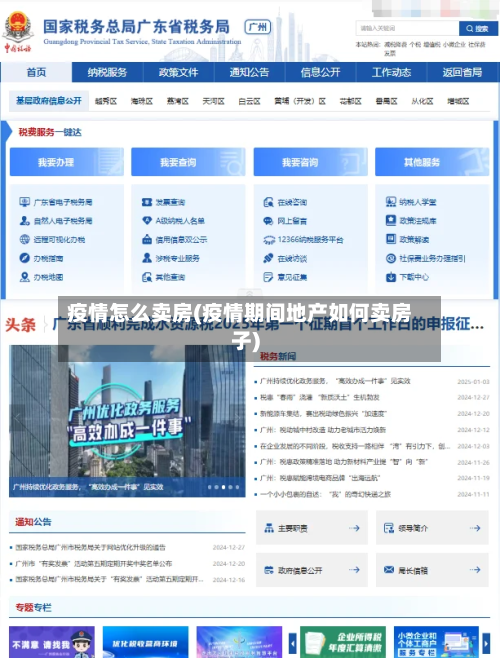This screenshot has height=658, width=500.
Task: Click the last carousel dot indicator
Action: pyautogui.click(x=237, y=487)
